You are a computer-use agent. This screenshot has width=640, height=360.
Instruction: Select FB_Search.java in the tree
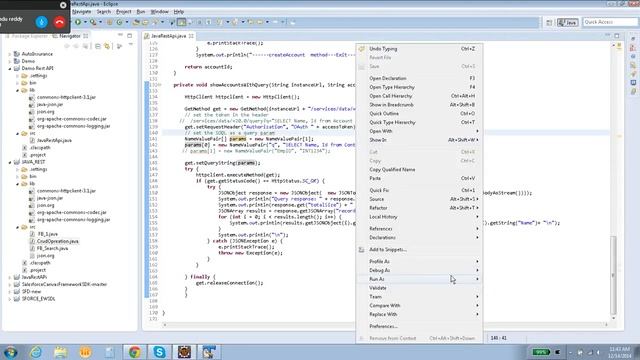(x=52, y=248)
